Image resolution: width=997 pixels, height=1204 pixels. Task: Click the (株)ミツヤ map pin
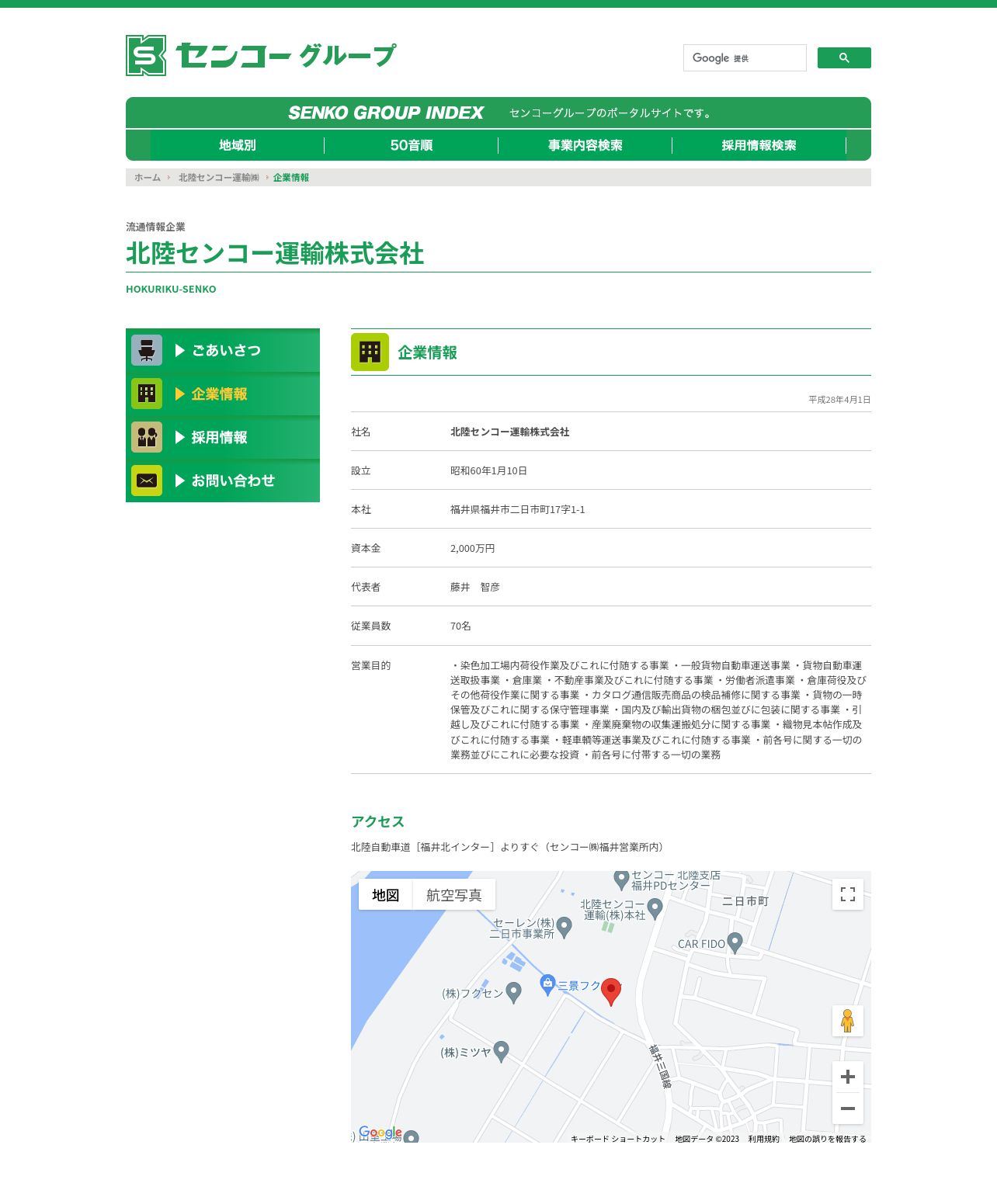point(501,1051)
